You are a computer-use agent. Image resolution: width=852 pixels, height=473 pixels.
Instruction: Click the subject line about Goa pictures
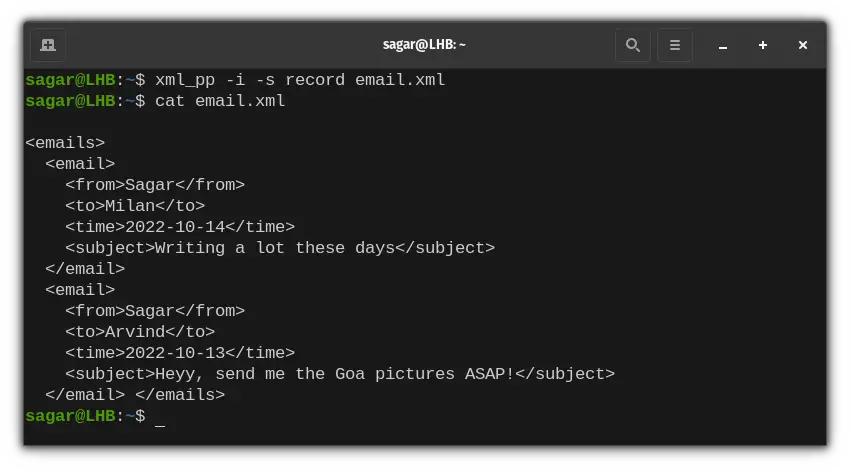coord(340,374)
